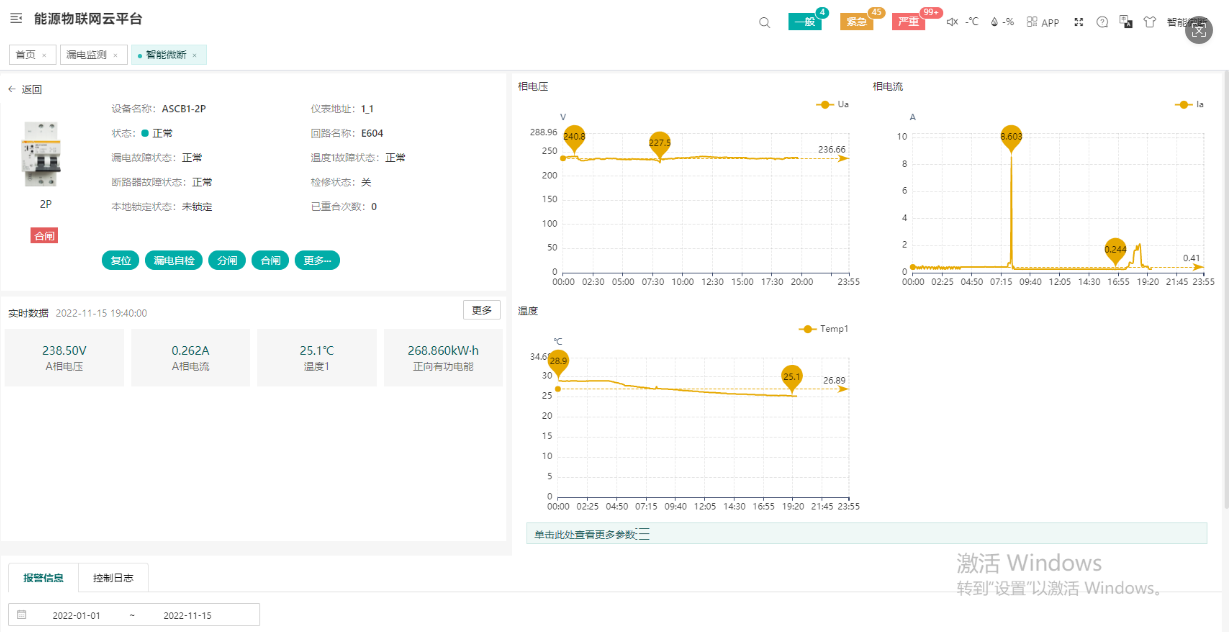Screen dimensions: 1229x632
Task: Click the muted speaker sound icon
Action: 952,22
